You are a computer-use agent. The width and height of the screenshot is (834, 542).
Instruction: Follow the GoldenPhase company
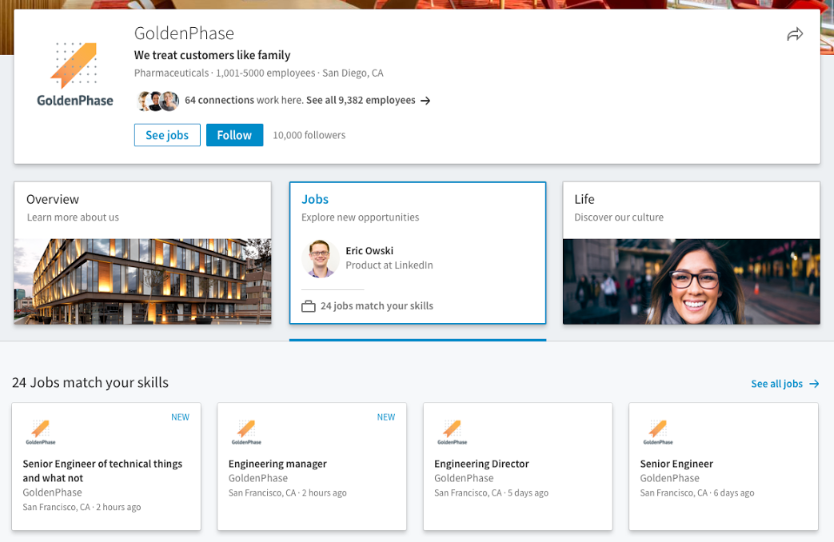point(235,135)
